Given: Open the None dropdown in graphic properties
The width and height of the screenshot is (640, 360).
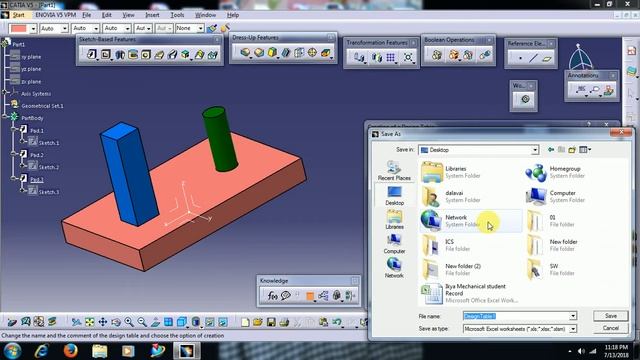Looking at the screenshot, I should (x=200, y=28).
